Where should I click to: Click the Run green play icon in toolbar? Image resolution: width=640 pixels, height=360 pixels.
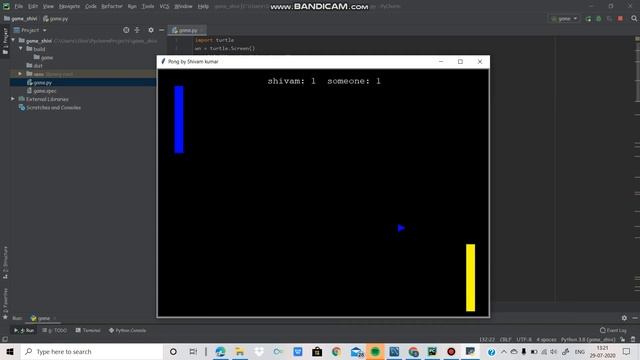[588, 19]
